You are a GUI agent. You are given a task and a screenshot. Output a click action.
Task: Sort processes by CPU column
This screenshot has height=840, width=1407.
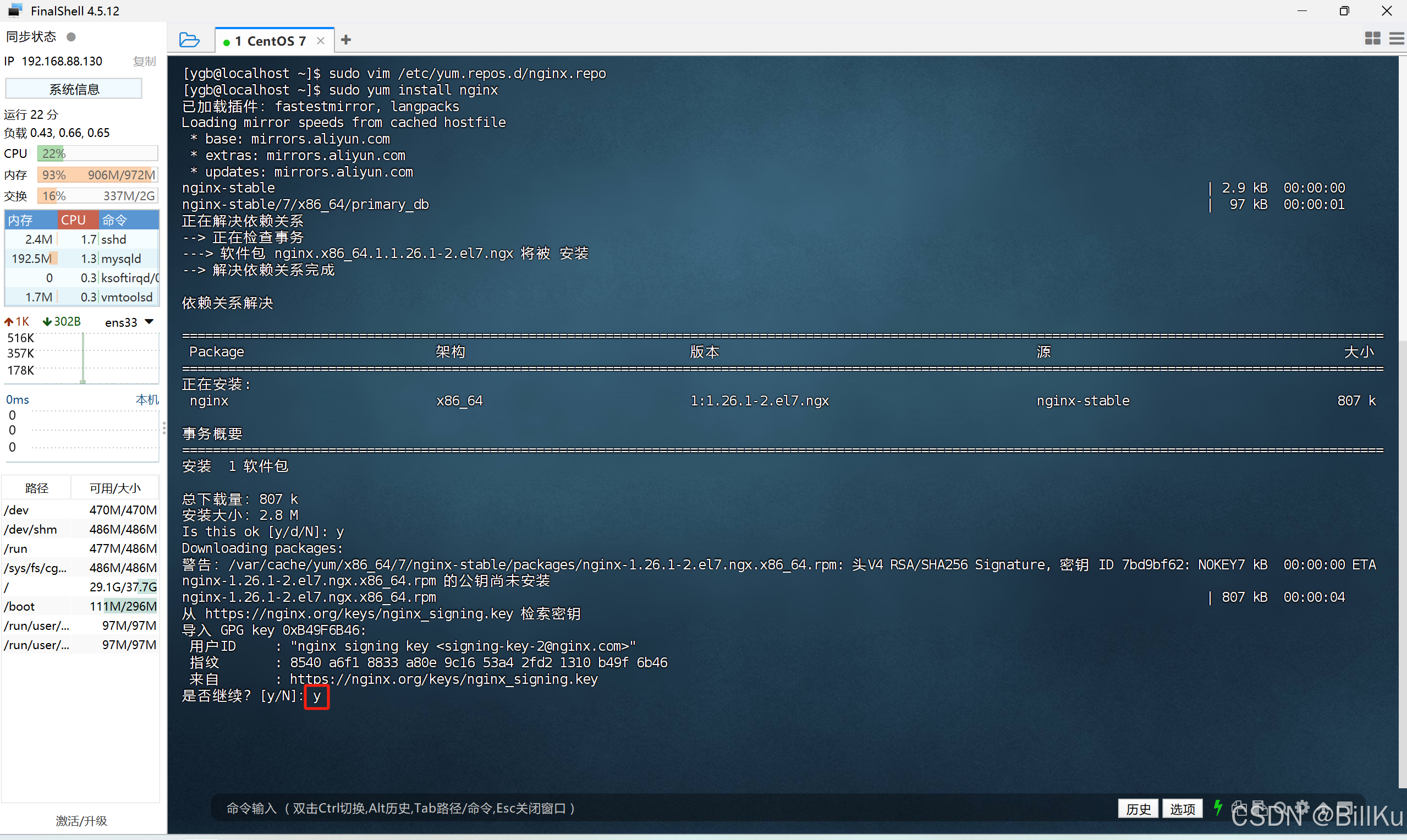[78, 219]
